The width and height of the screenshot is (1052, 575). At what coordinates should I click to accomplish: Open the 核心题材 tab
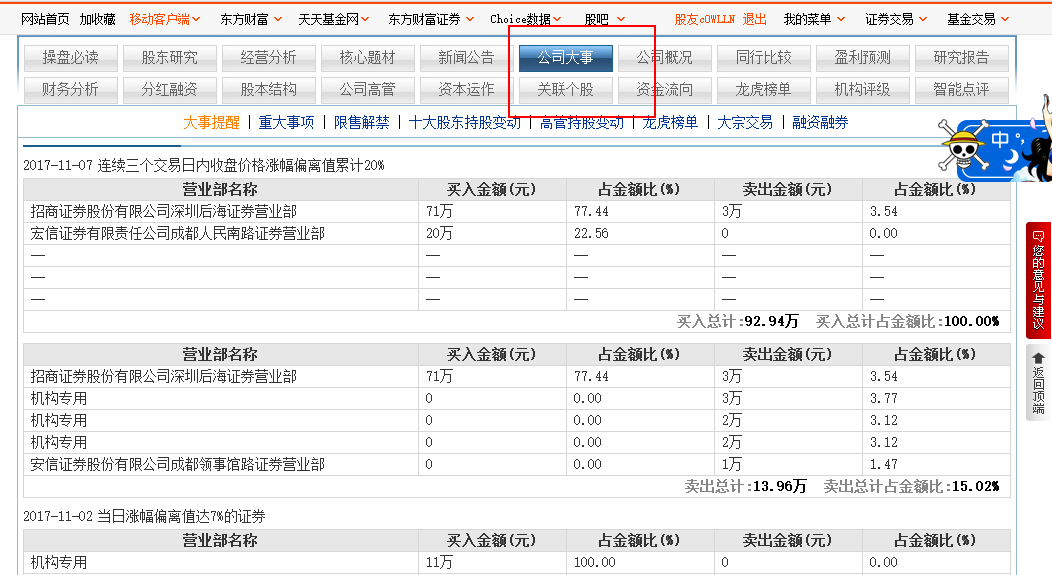coord(368,58)
